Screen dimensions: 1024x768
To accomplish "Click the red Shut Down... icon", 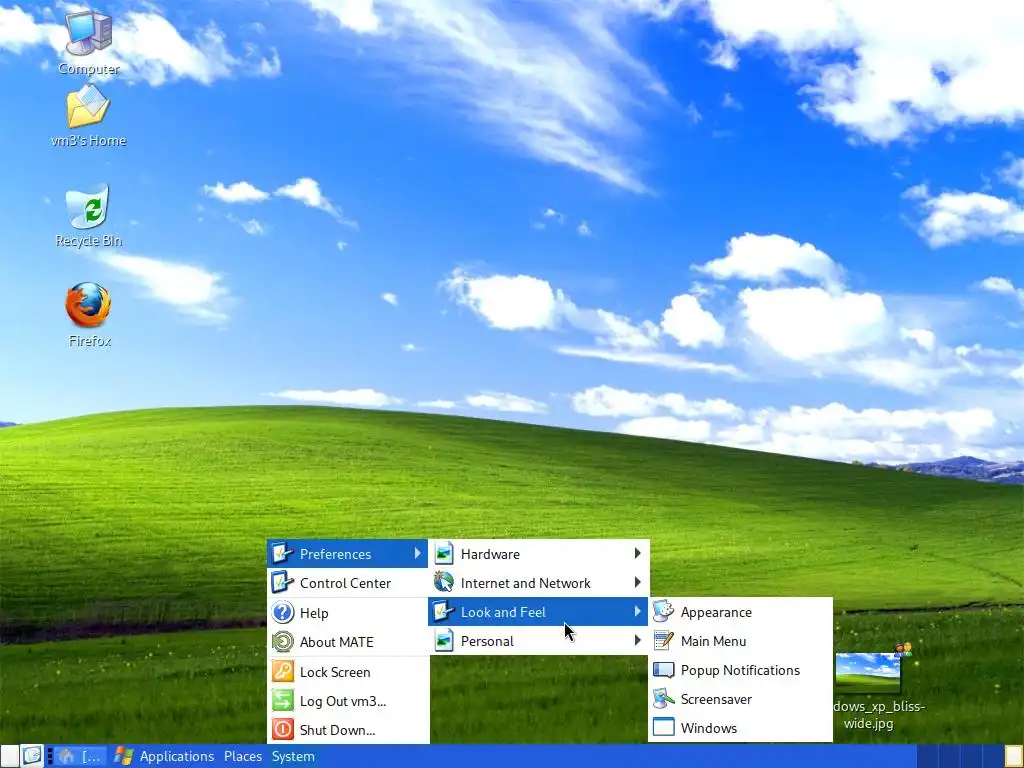I will point(283,729).
